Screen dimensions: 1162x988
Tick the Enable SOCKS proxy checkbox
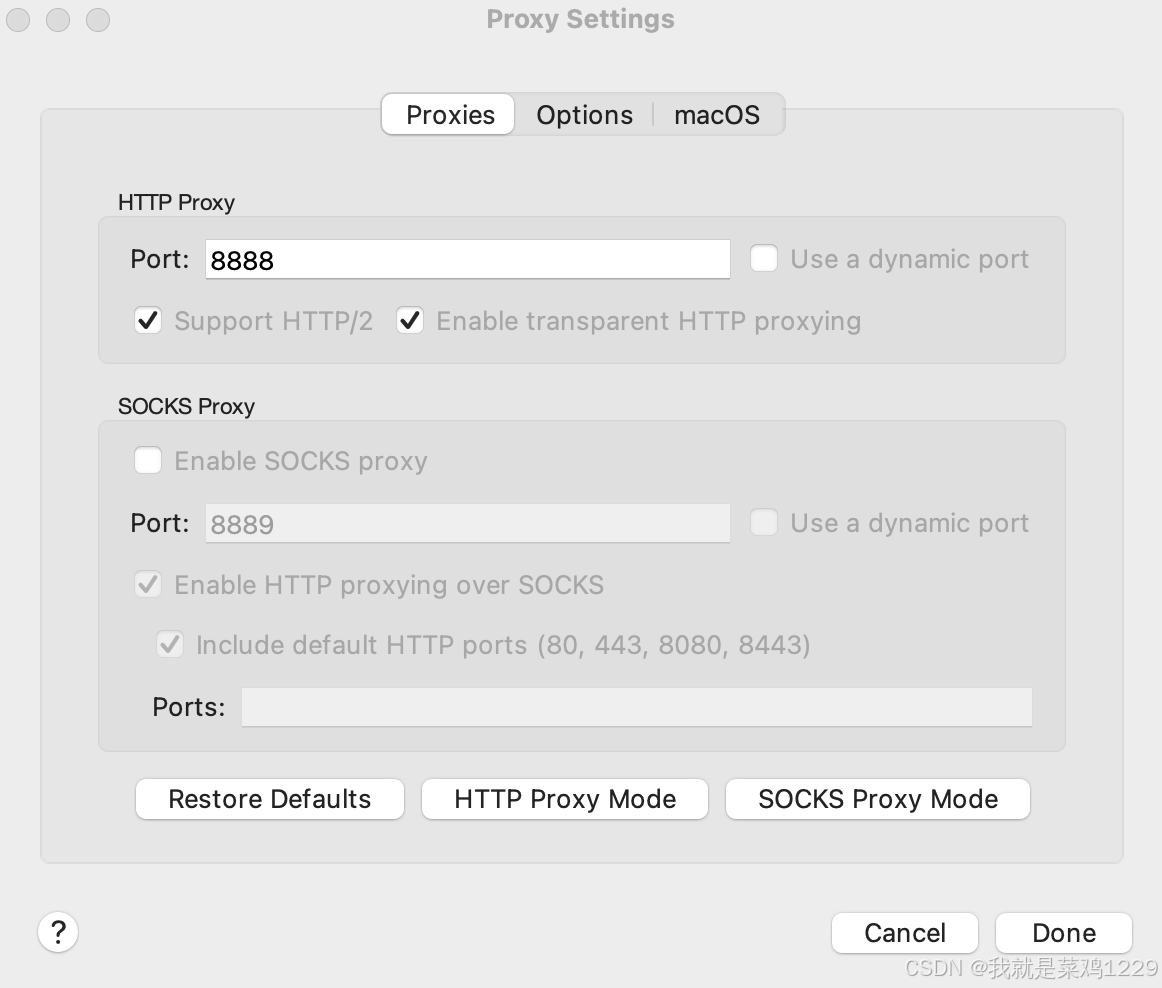tap(147, 460)
